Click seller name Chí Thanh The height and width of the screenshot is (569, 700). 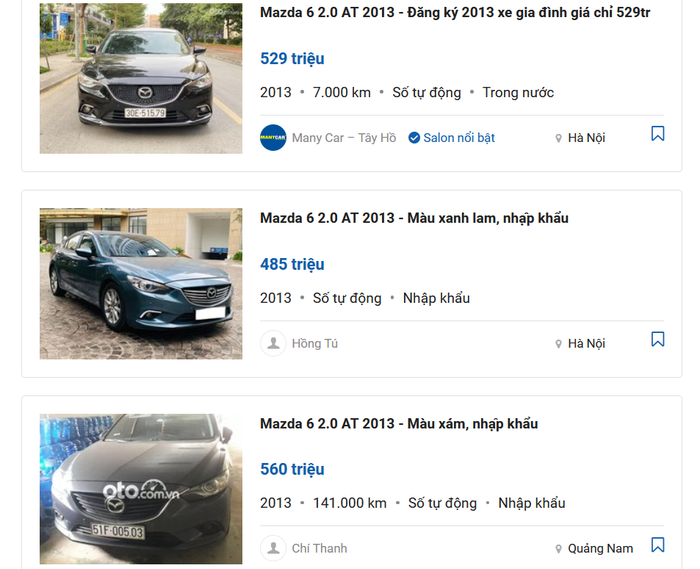(319, 548)
